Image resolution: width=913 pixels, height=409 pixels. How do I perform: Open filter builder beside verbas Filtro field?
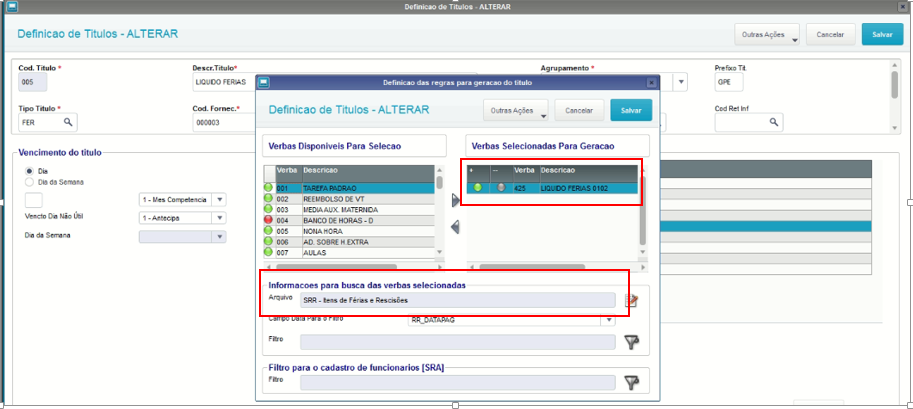(x=631, y=342)
